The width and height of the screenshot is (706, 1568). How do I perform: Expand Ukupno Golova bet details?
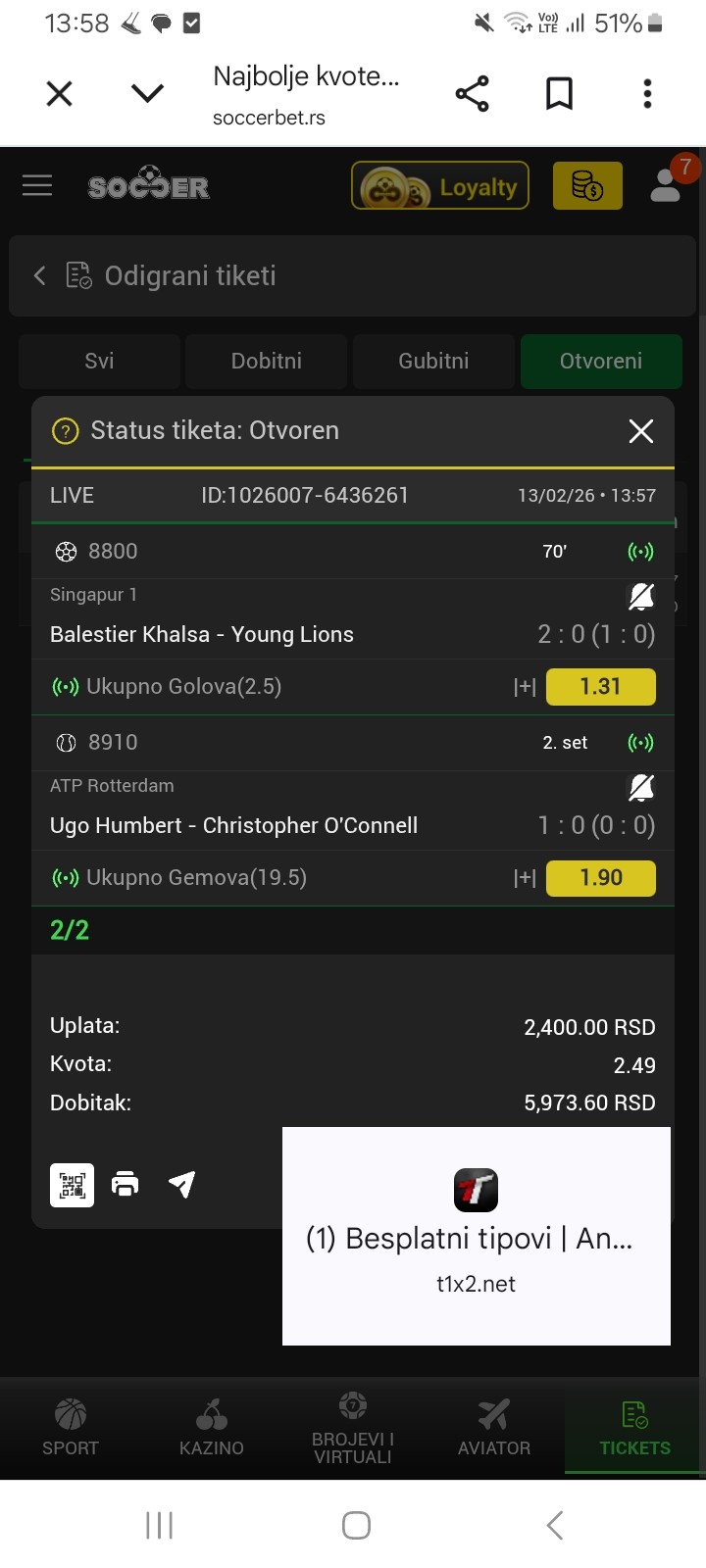click(x=525, y=687)
